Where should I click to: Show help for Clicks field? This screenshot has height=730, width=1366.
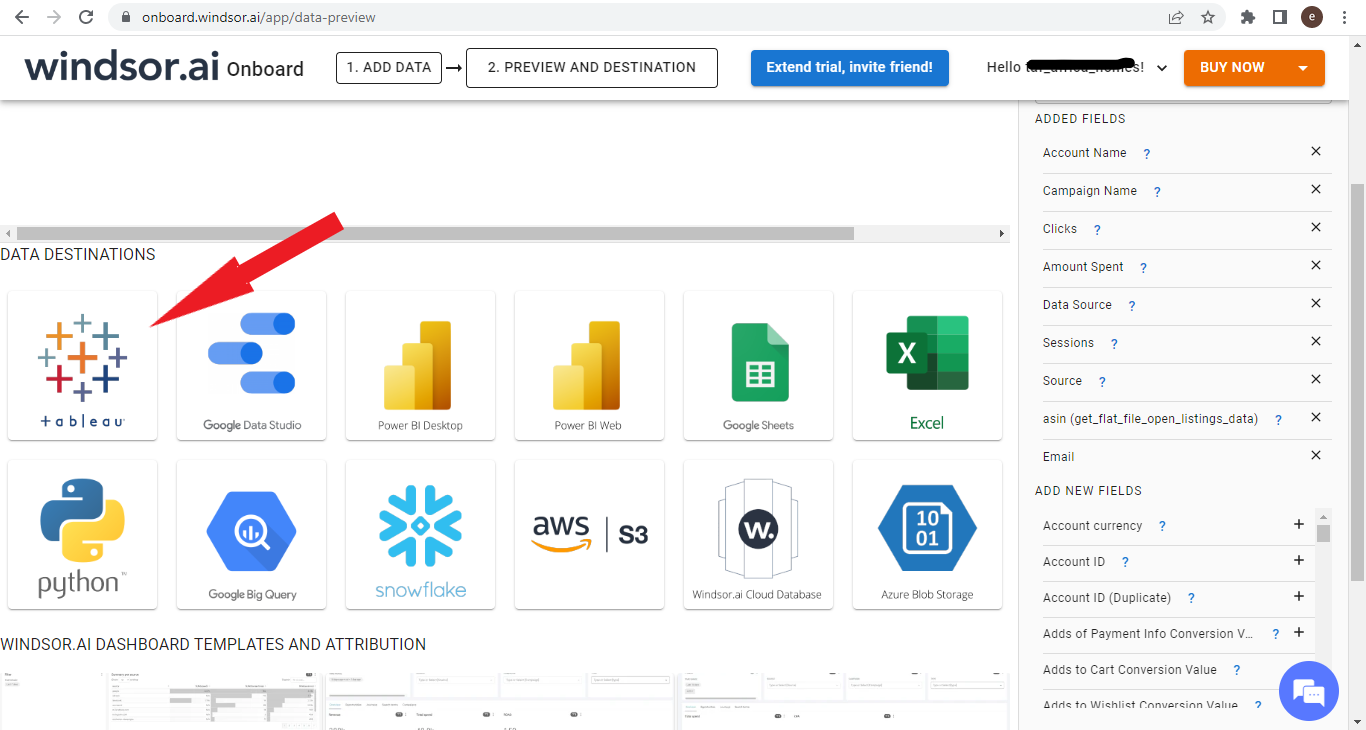pos(1097,230)
